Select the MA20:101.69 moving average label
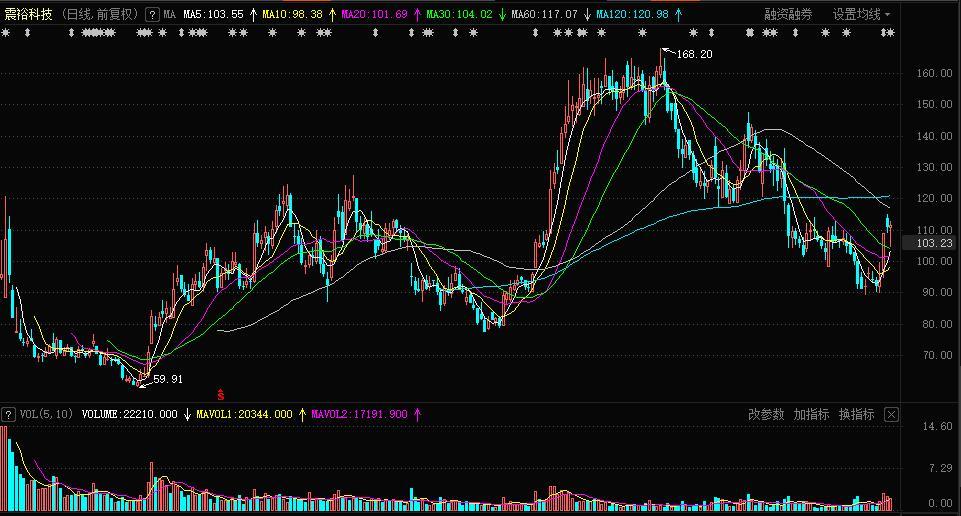The height and width of the screenshot is (516, 961). click(374, 14)
